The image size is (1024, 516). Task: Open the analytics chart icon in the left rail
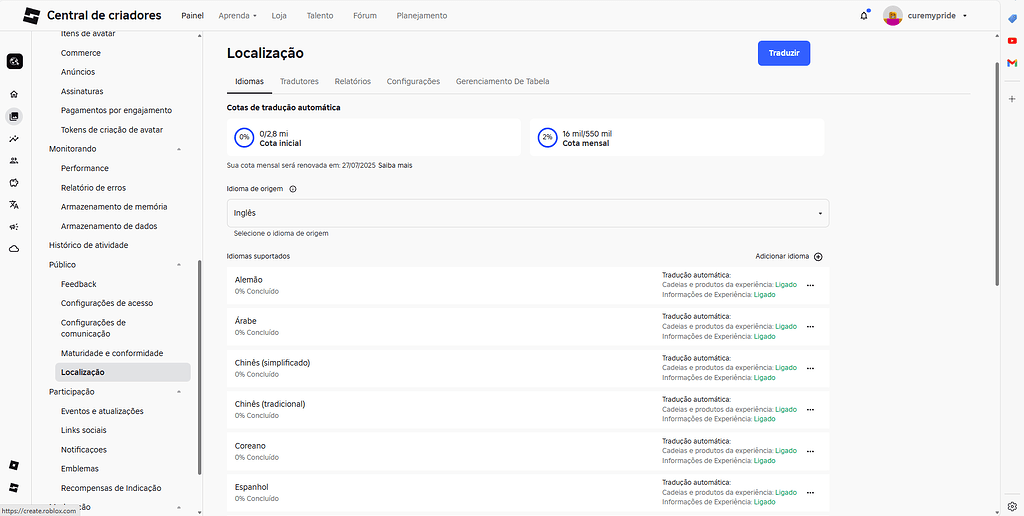14,138
